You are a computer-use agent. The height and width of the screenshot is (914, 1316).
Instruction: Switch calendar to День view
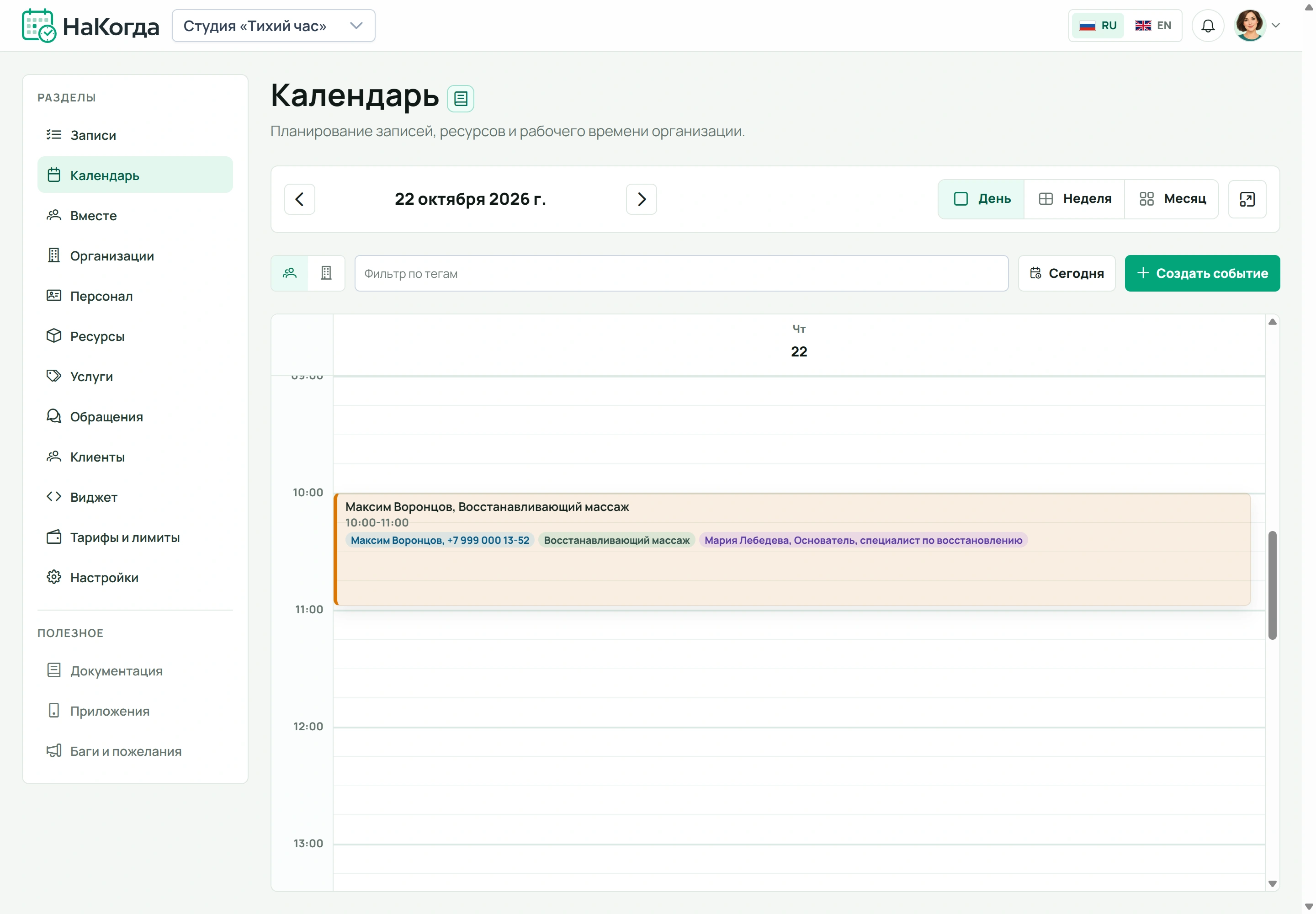point(982,199)
